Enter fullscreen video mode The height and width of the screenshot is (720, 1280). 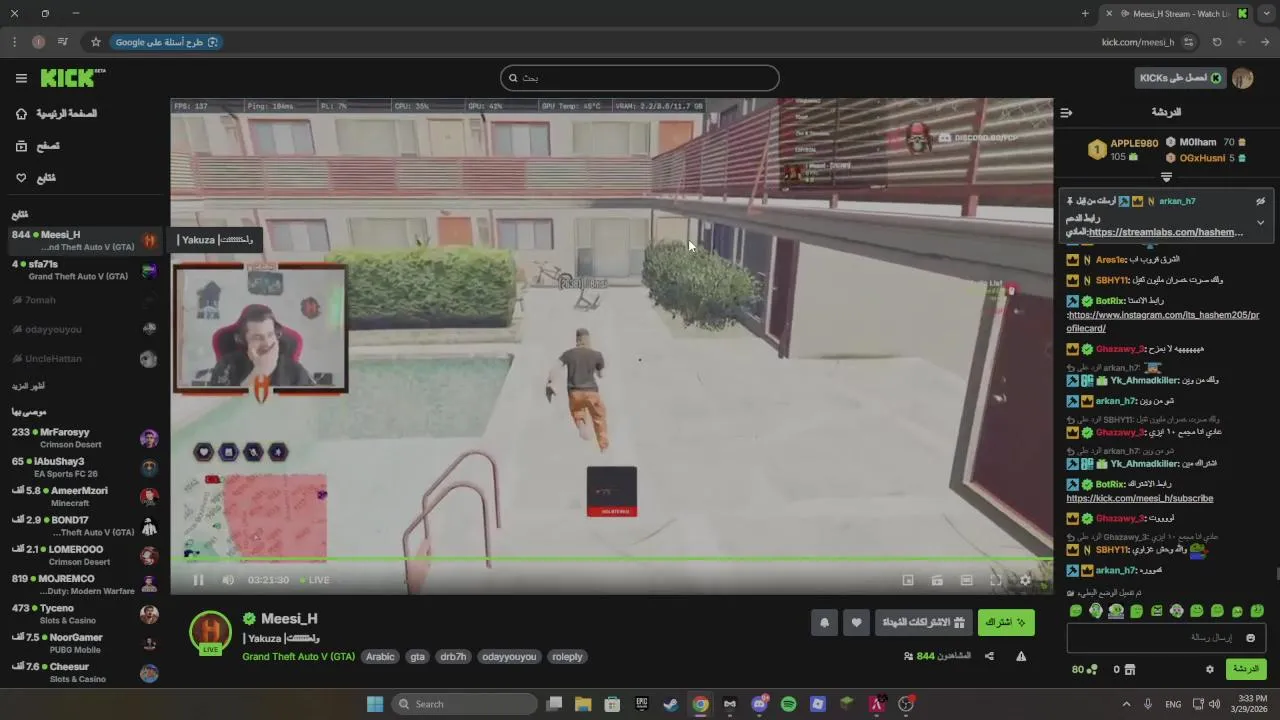[x=996, y=580]
